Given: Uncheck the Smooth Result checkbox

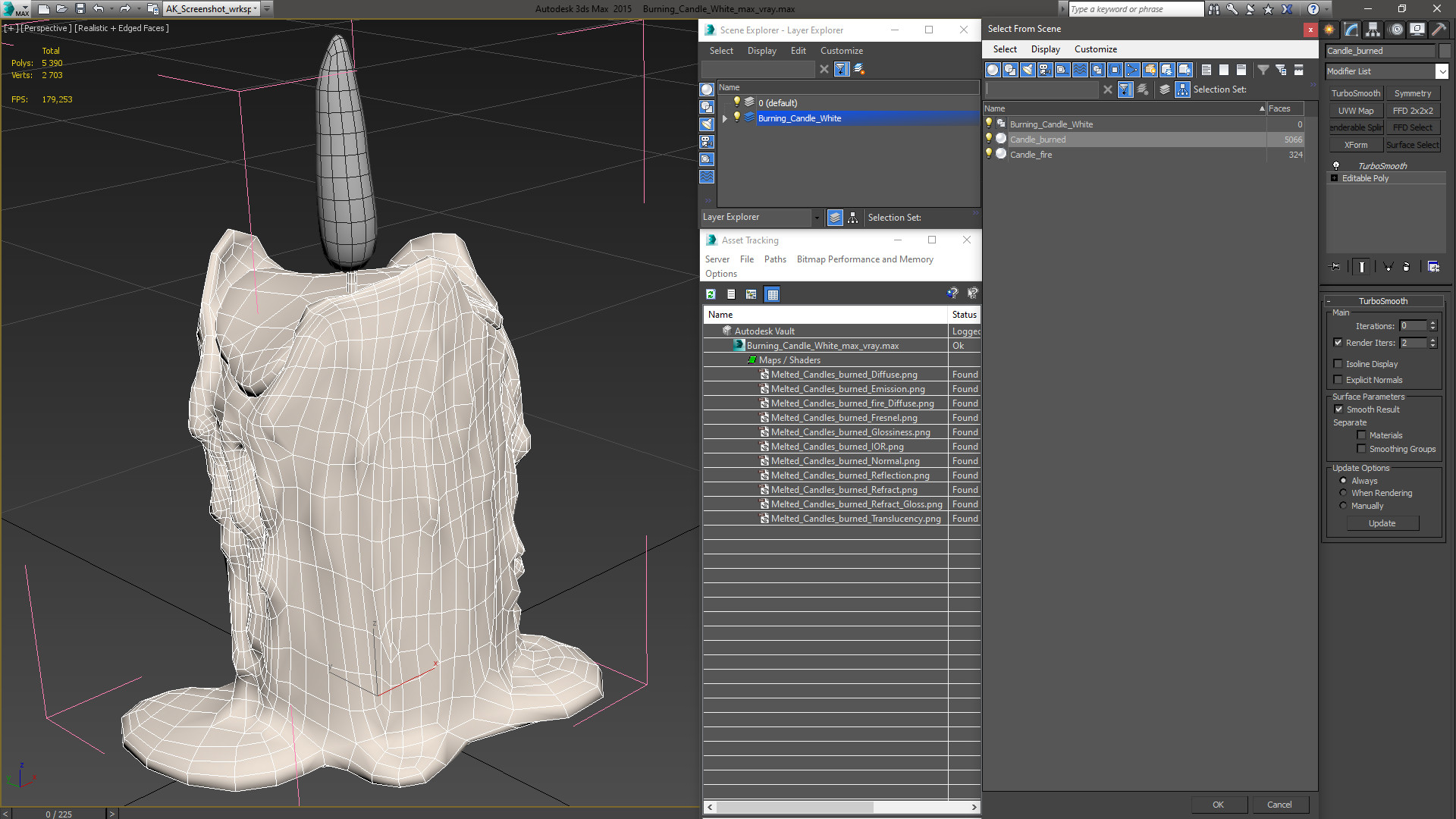Looking at the screenshot, I should (1338, 409).
